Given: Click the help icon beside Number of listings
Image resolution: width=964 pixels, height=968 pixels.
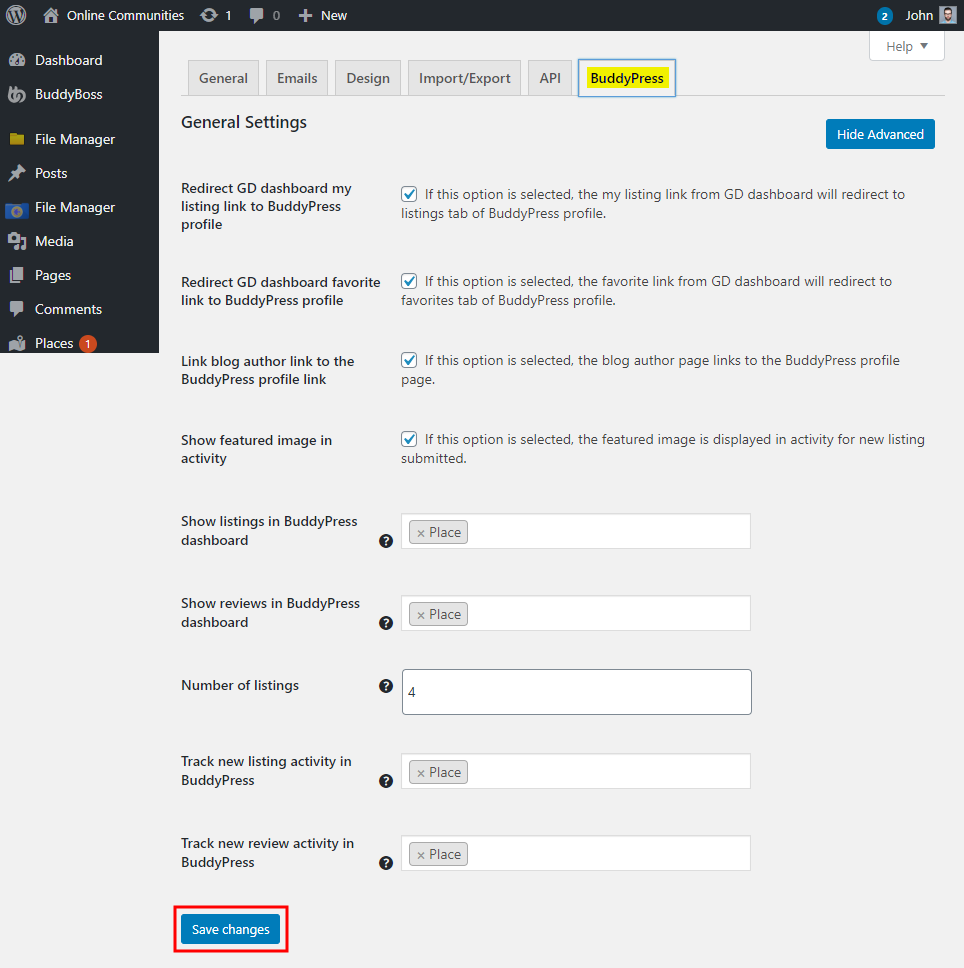Looking at the screenshot, I should pyautogui.click(x=386, y=686).
